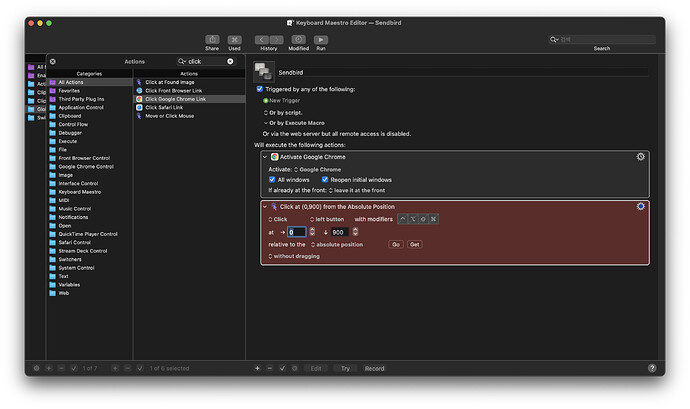Open the 'left button' popup menu
The width and height of the screenshot is (690, 409).
click(x=327, y=219)
